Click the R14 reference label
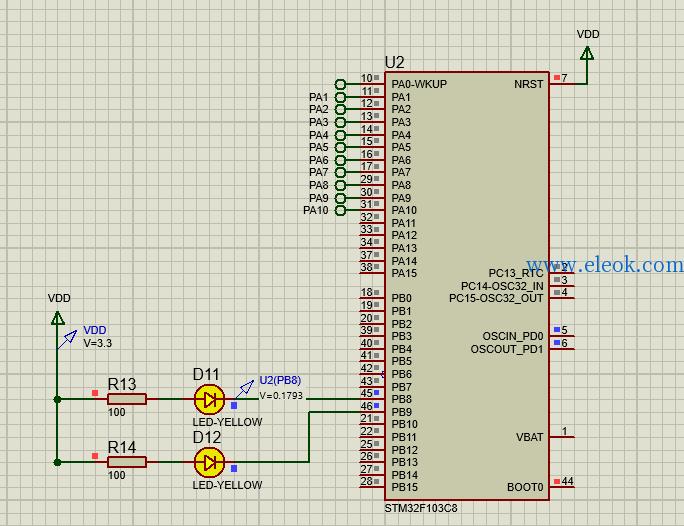Screen dimensions: 684x526 (122, 447)
